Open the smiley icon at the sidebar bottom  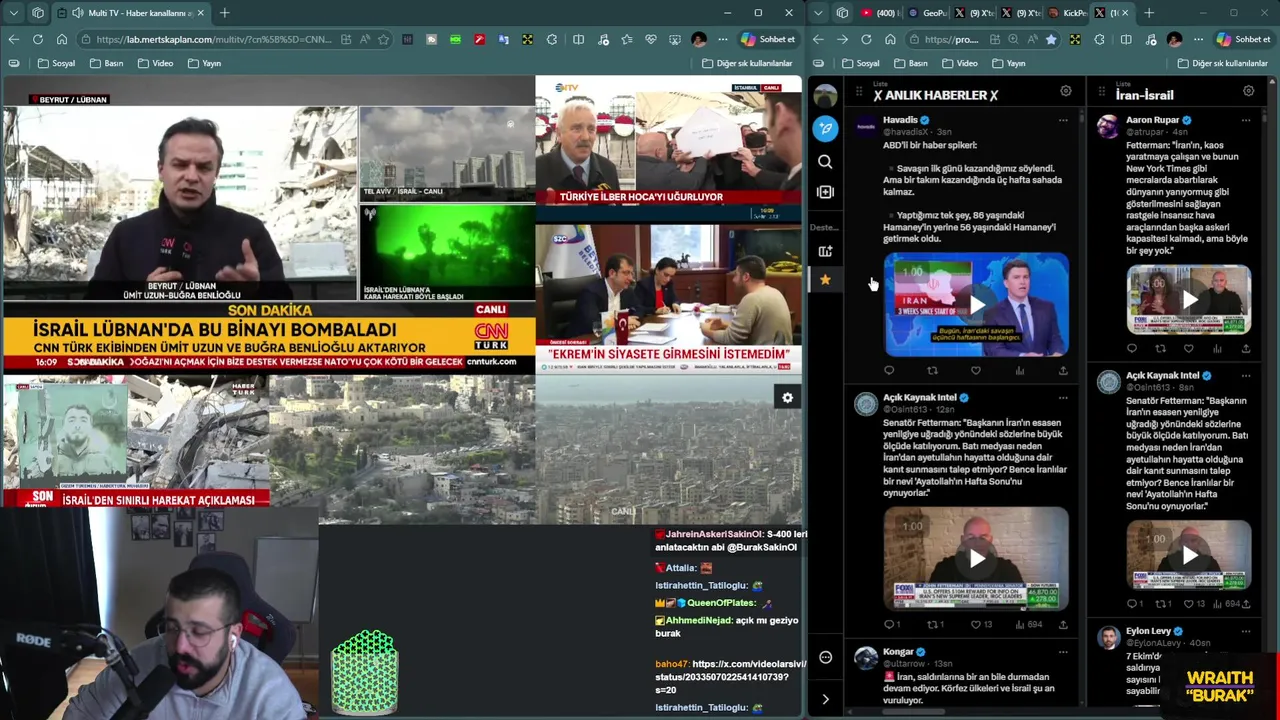825,657
